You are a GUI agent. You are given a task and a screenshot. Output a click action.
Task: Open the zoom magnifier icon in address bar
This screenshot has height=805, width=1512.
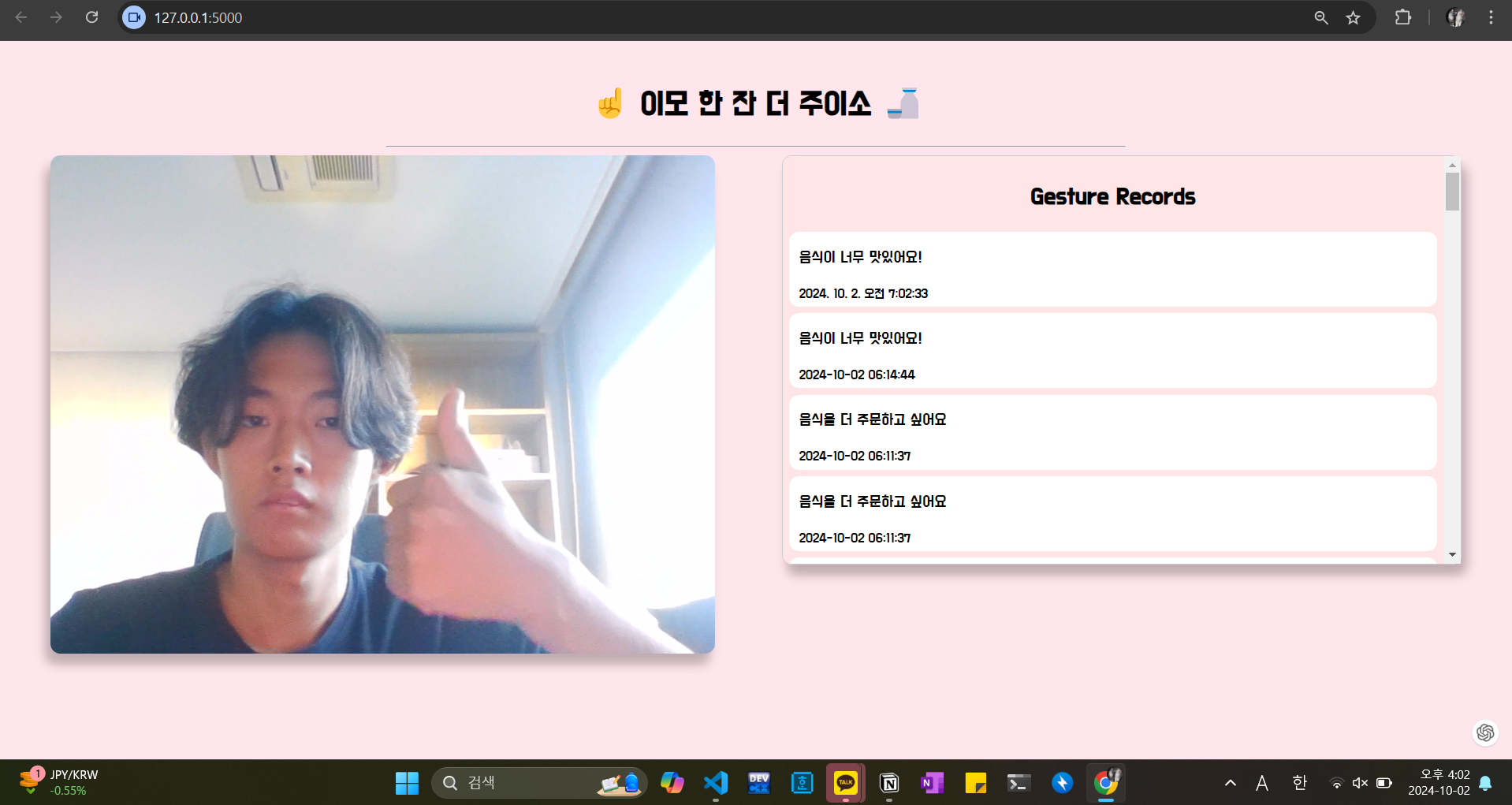1321,17
